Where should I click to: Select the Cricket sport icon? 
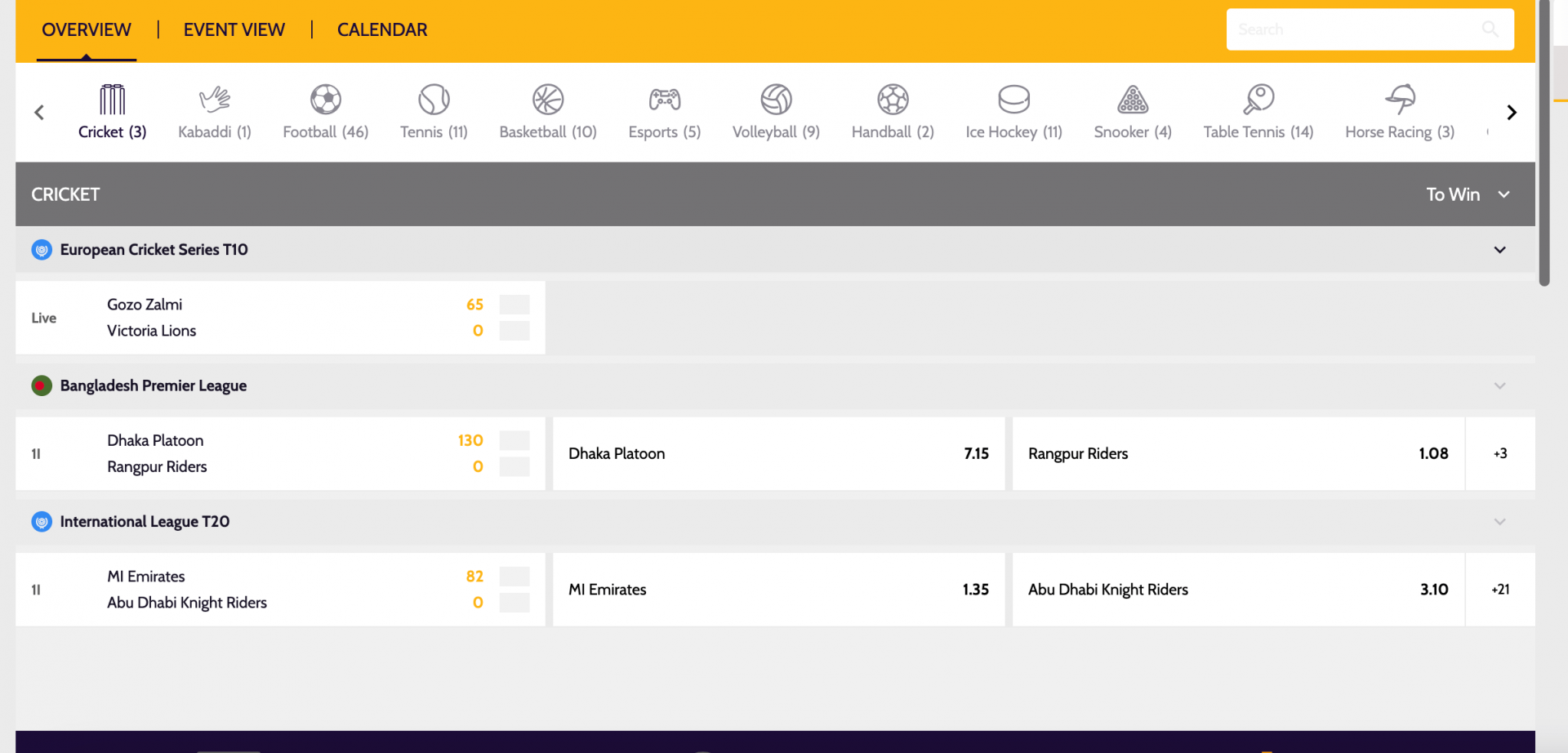(x=112, y=100)
